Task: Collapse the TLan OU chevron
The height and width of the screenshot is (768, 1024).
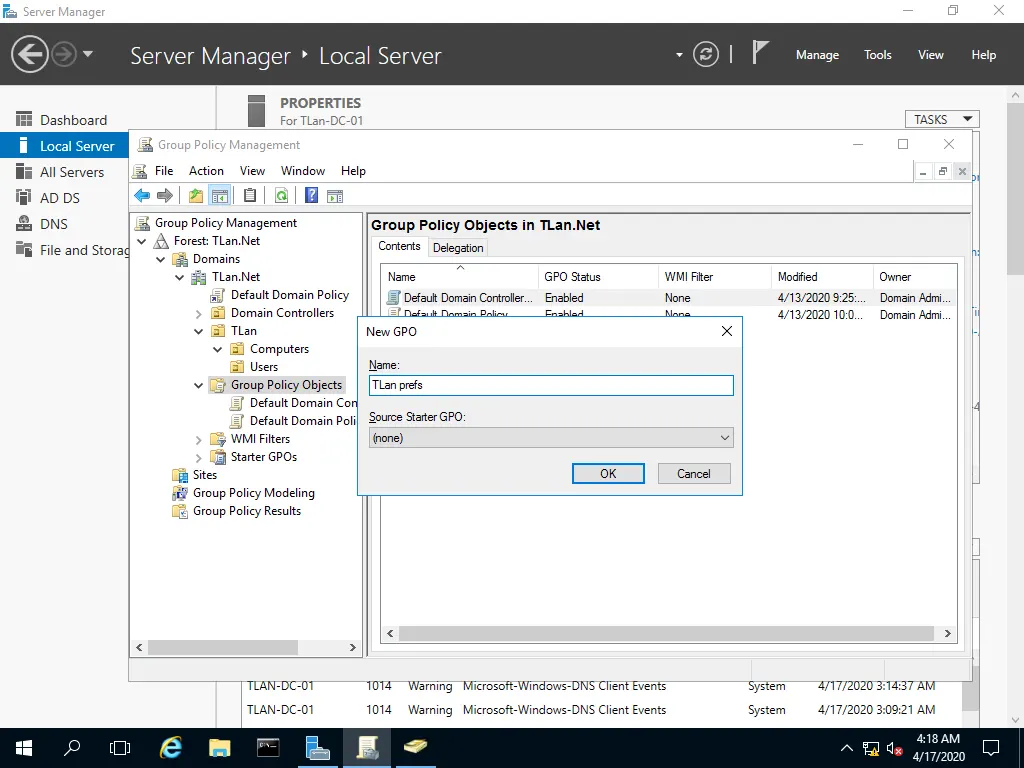Action: pyautogui.click(x=199, y=331)
